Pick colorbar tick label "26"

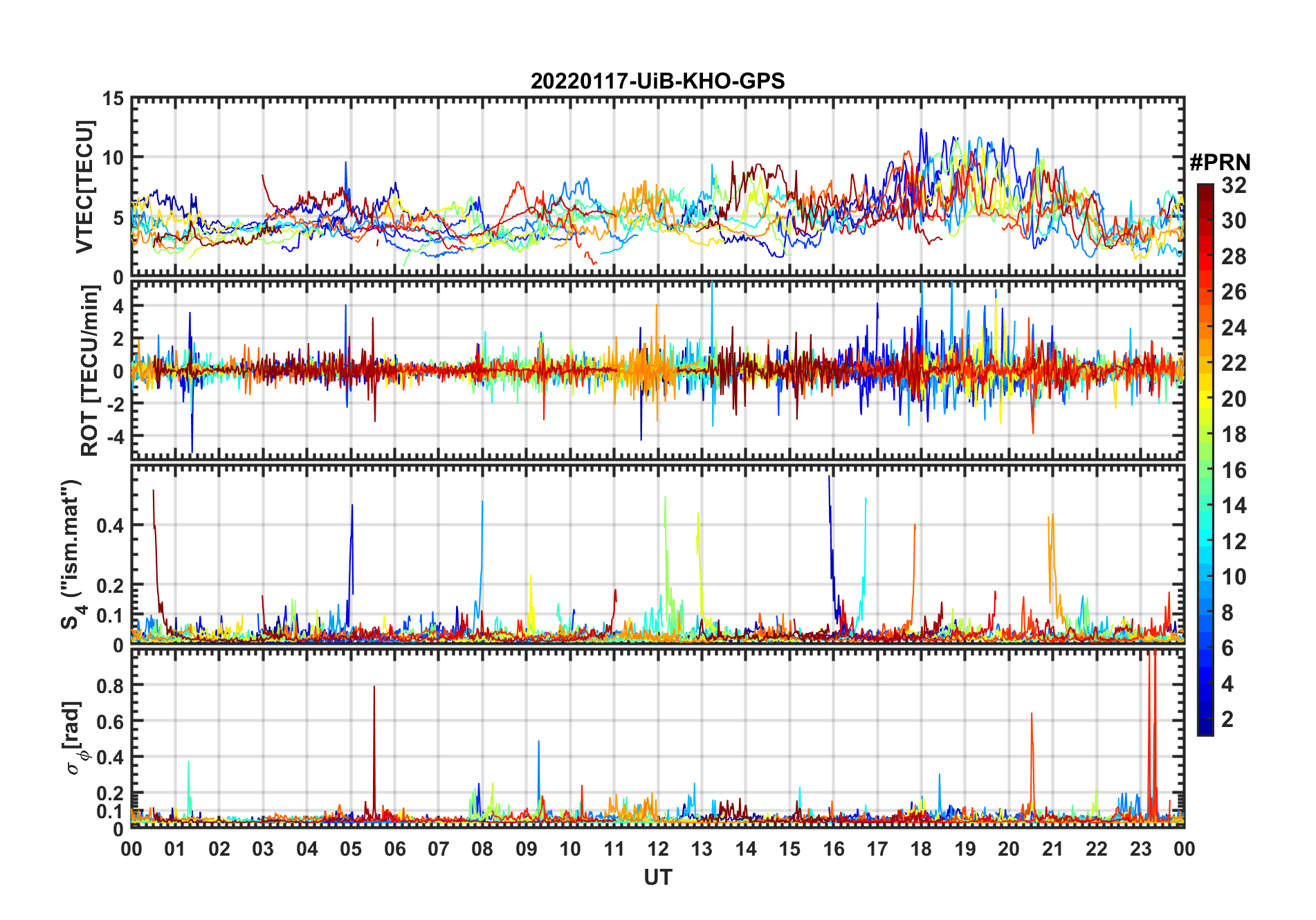click(1234, 292)
